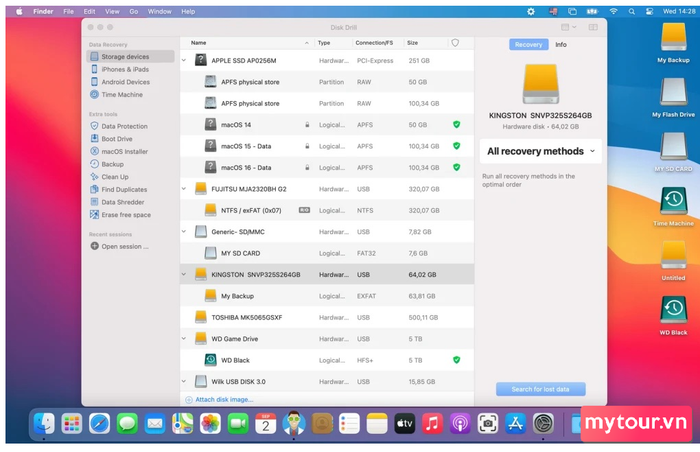Open Erase free space tool
The image size is (700, 452).
tap(126, 215)
